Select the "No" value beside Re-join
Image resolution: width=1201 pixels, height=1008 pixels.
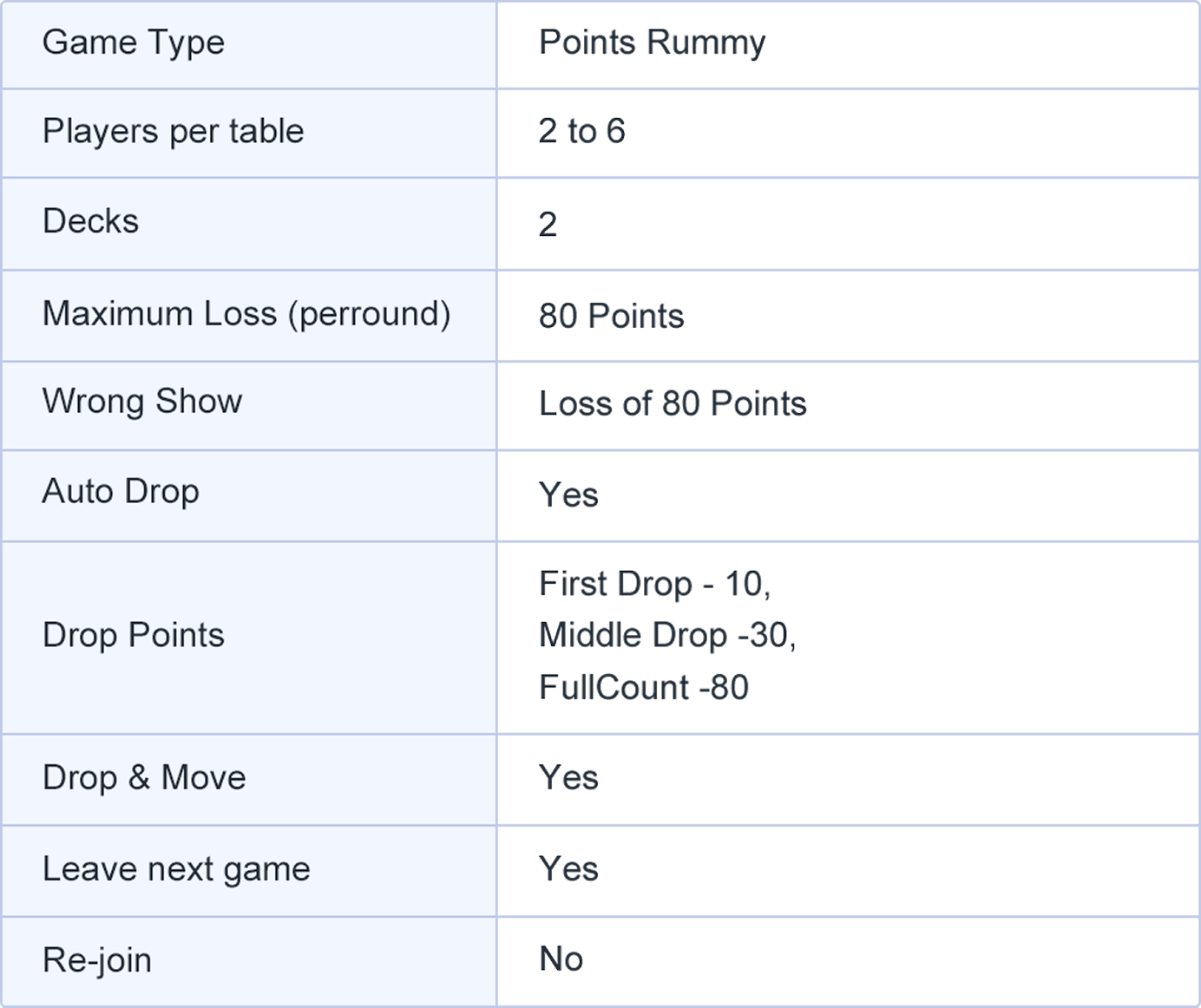tap(561, 959)
